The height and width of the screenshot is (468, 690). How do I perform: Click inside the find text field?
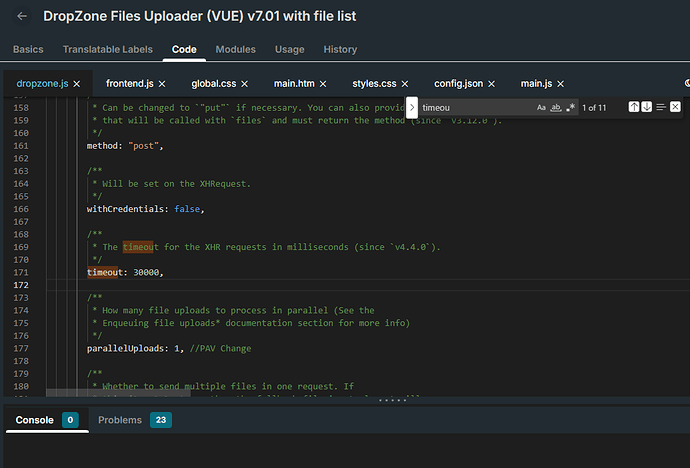point(475,107)
